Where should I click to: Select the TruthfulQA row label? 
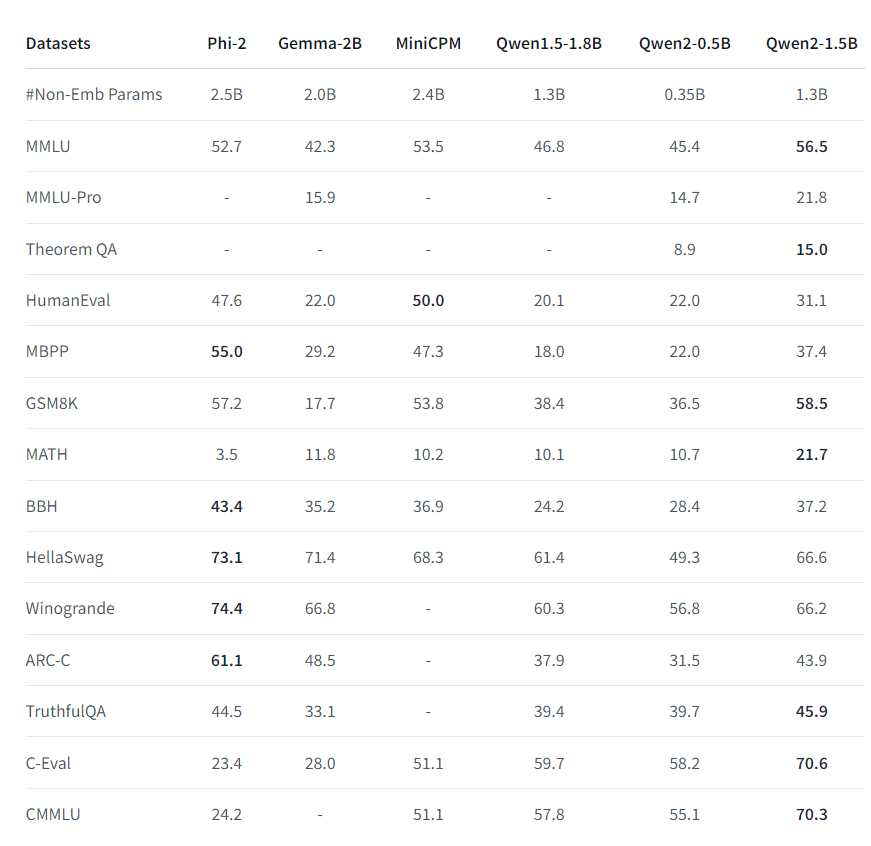click(x=66, y=711)
